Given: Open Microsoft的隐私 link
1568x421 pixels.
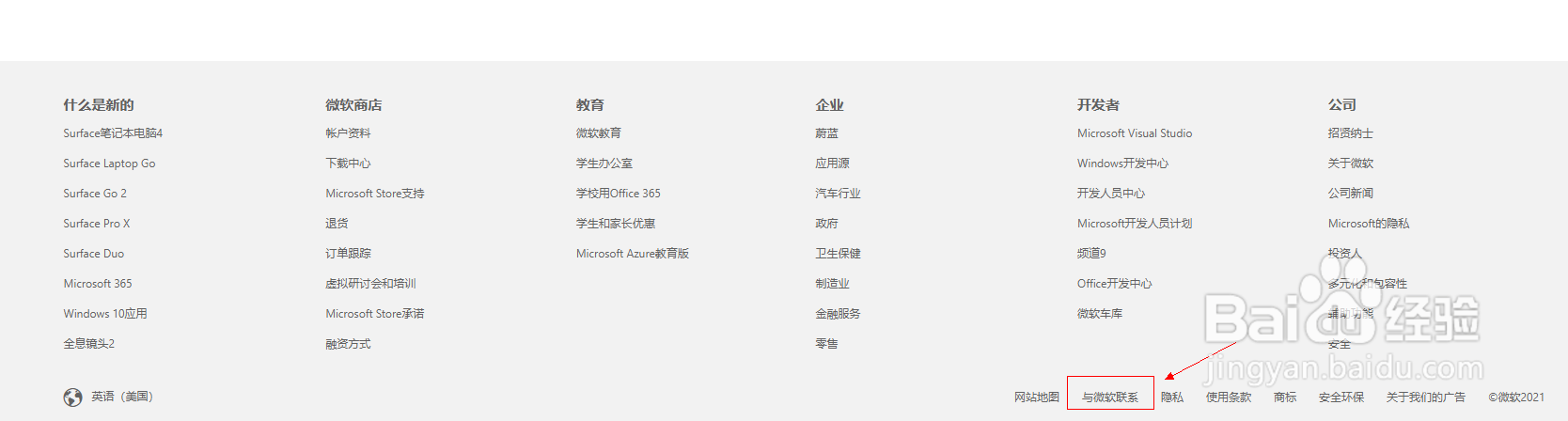Looking at the screenshot, I should pos(1369,224).
